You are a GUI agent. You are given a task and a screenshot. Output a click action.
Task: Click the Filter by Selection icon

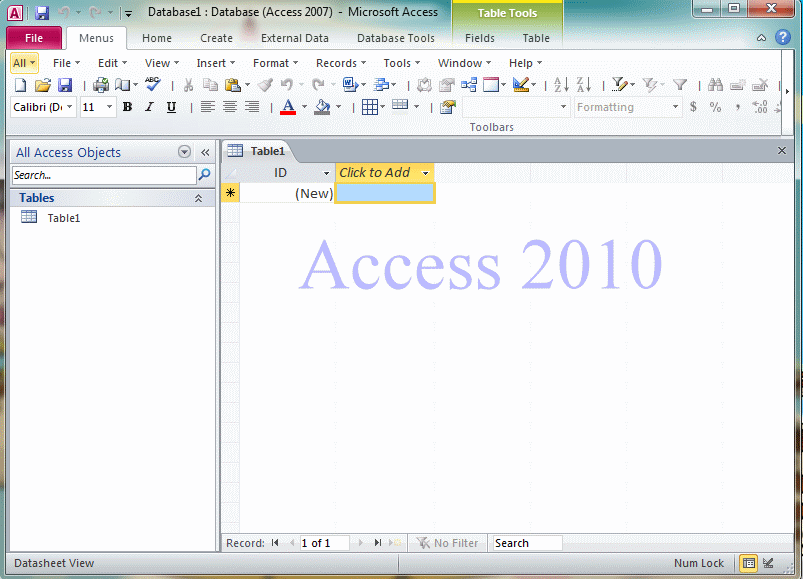pos(619,84)
